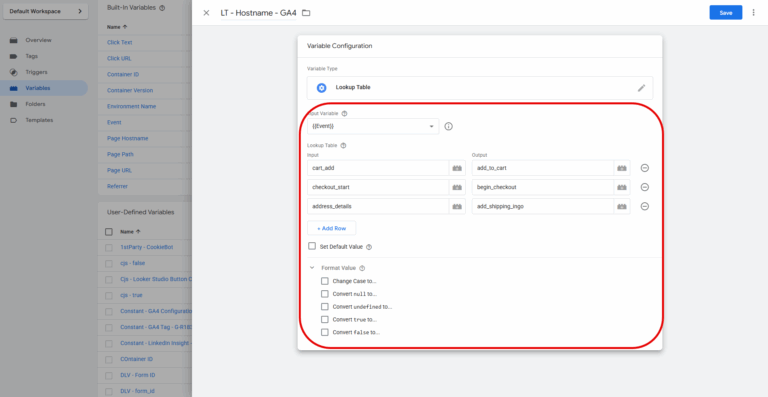
Task: Open help for Format Value
Action: (362, 268)
